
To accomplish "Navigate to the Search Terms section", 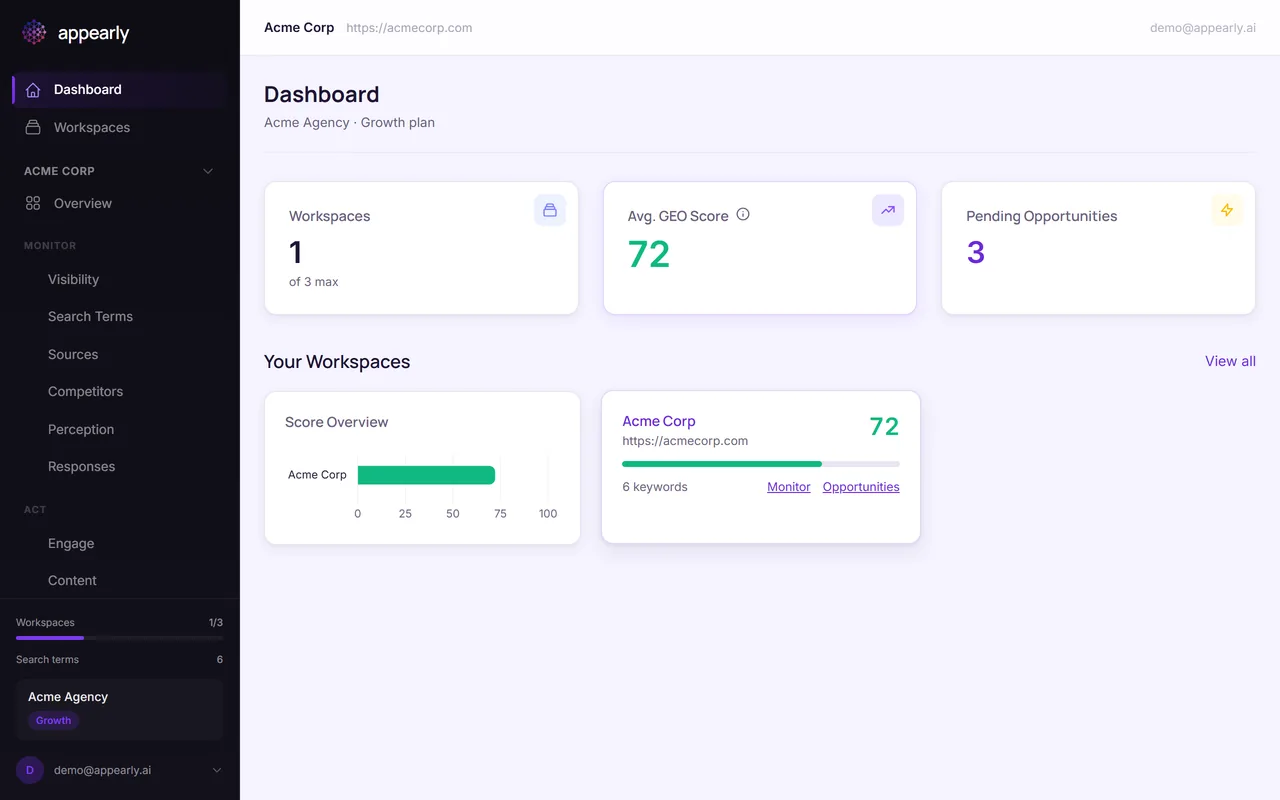I will (x=90, y=316).
